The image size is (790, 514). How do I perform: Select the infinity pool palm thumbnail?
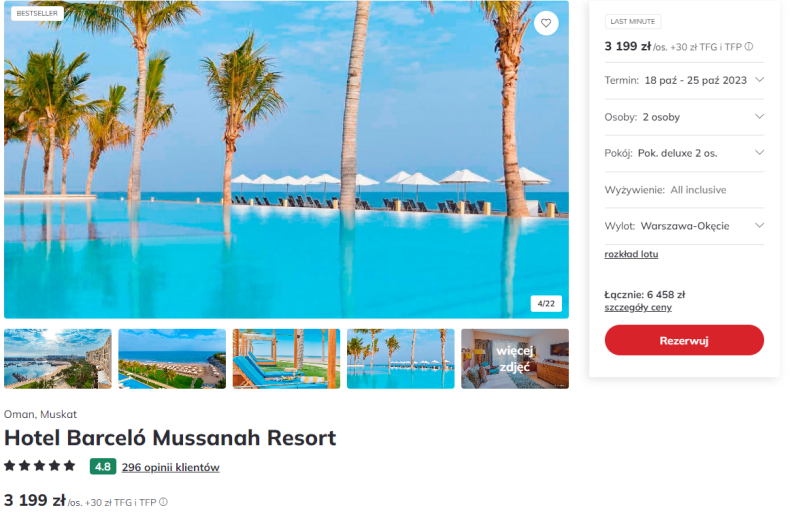pyautogui.click(x=401, y=359)
